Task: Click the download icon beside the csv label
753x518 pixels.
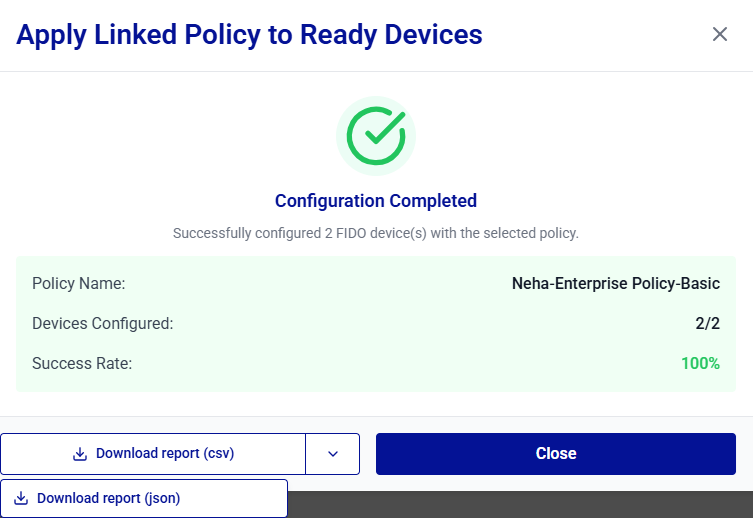Action: [80, 454]
